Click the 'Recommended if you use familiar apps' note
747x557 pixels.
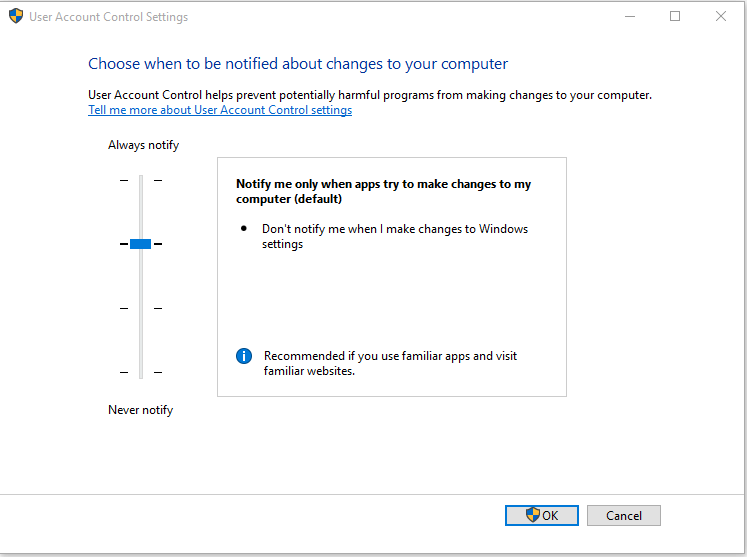(390, 364)
